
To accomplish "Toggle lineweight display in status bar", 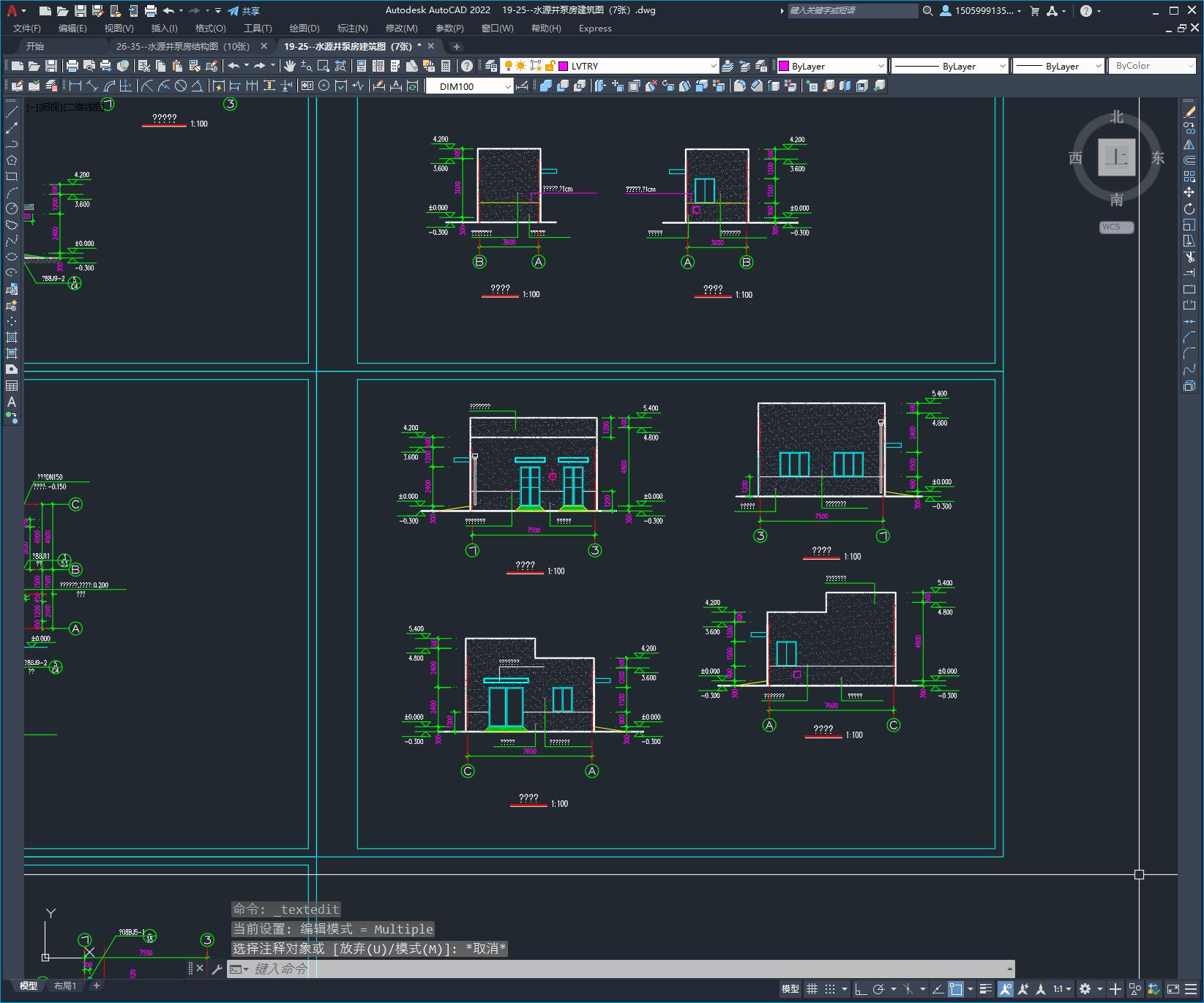I will pyautogui.click(x=986, y=989).
